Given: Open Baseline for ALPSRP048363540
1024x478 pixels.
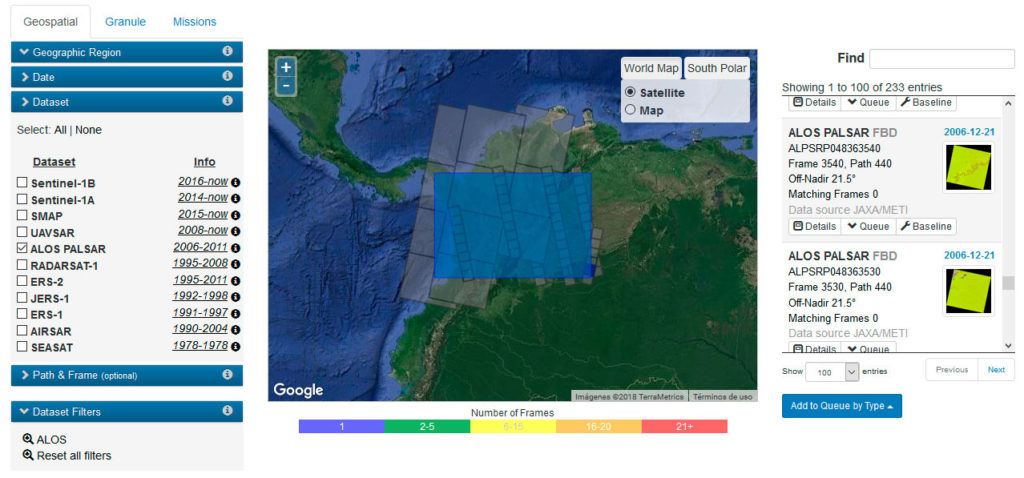Looking at the screenshot, I should [x=926, y=226].
